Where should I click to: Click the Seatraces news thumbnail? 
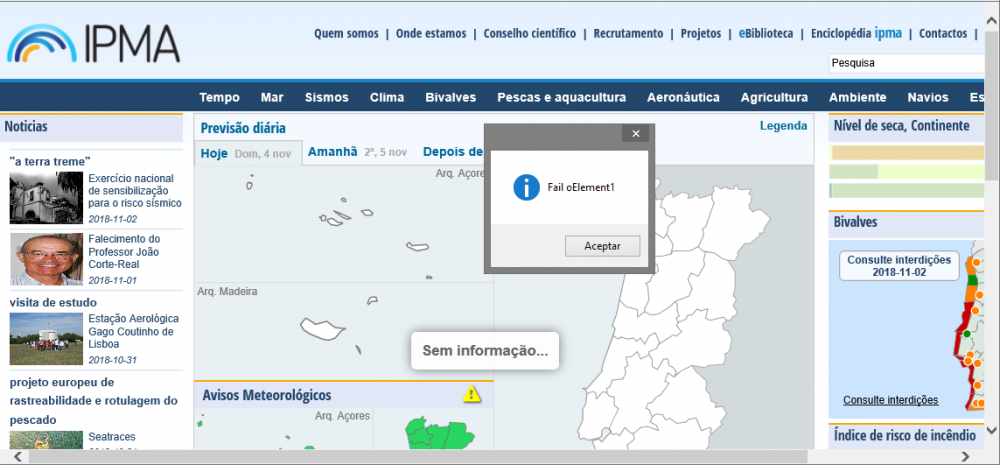46,440
